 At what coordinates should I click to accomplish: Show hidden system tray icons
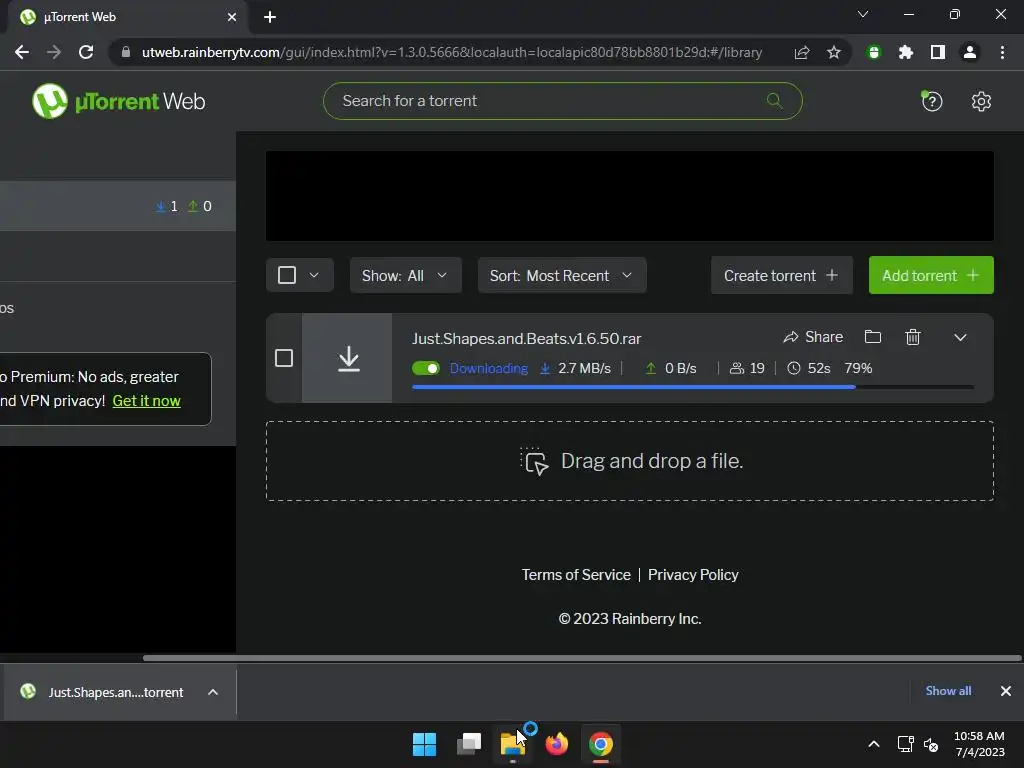(x=874, y=744)
